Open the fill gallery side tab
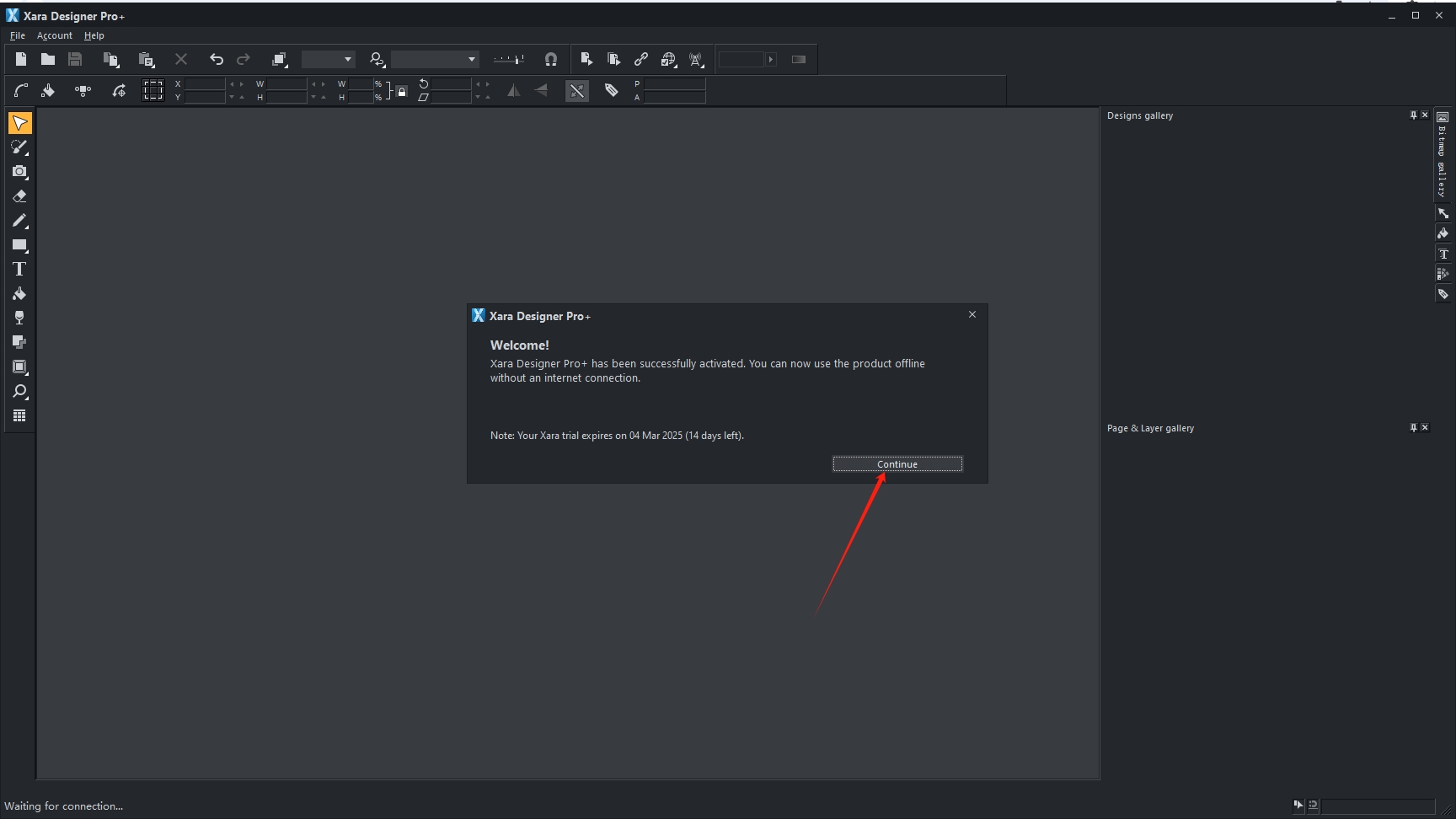The image size is (1456, 819). point(1443,233)
